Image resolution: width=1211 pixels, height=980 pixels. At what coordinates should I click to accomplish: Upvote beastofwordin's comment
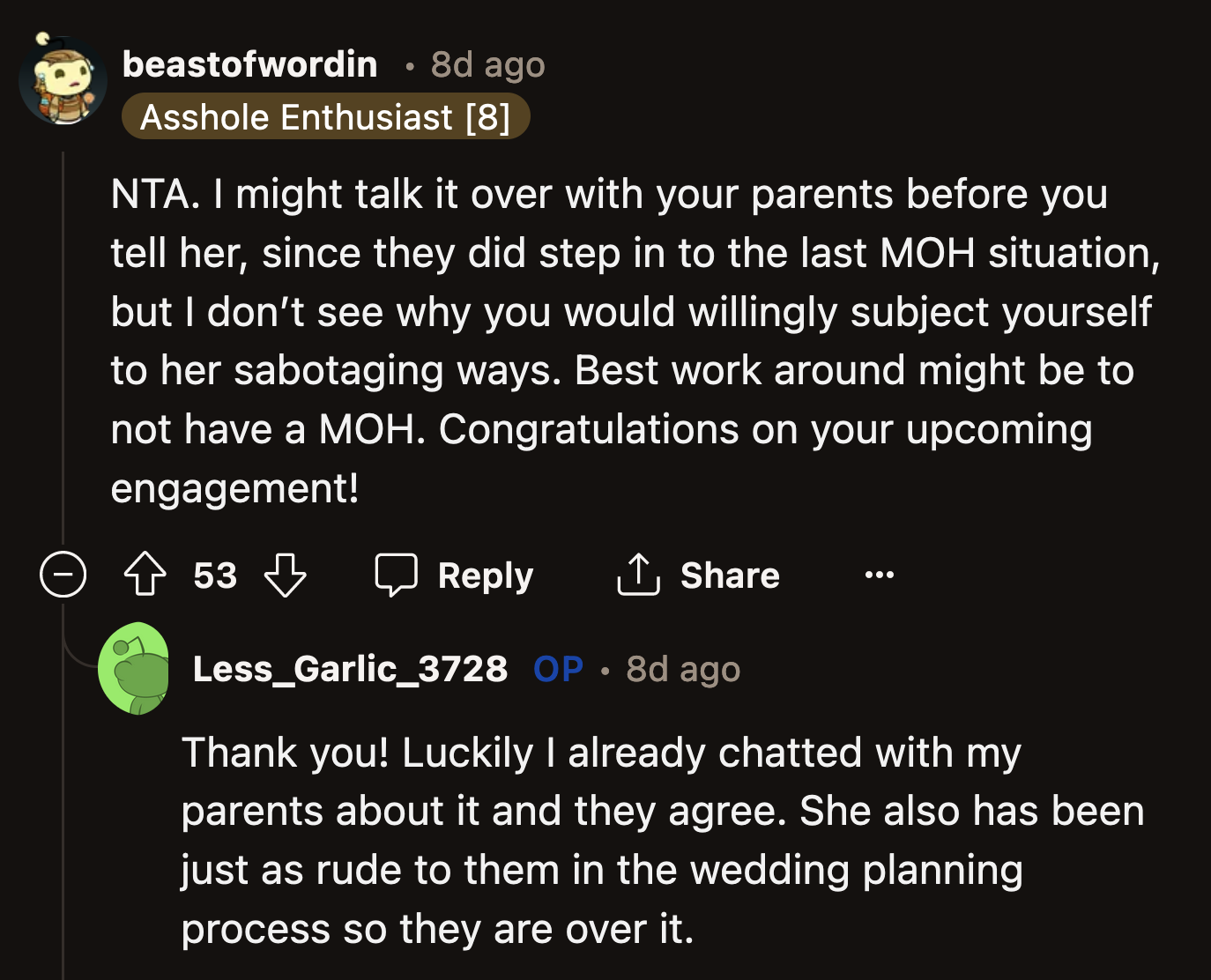pyautogui.click(x=145, y=575)
